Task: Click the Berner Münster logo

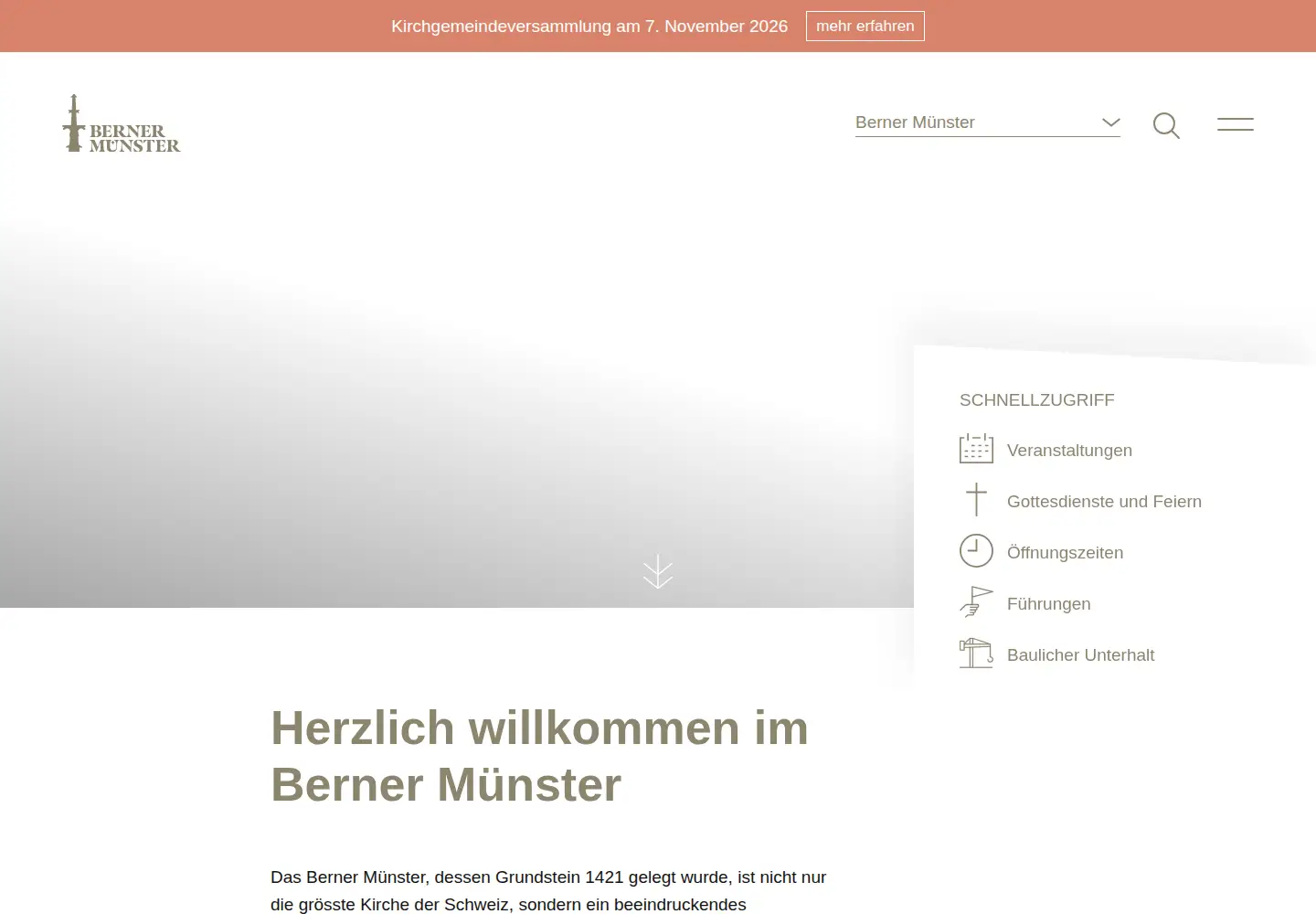Action: pos(122,123)
